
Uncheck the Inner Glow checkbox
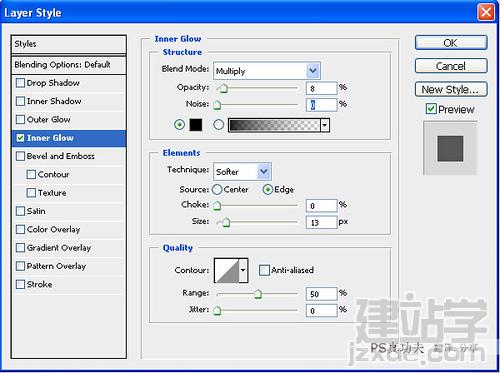20,138
